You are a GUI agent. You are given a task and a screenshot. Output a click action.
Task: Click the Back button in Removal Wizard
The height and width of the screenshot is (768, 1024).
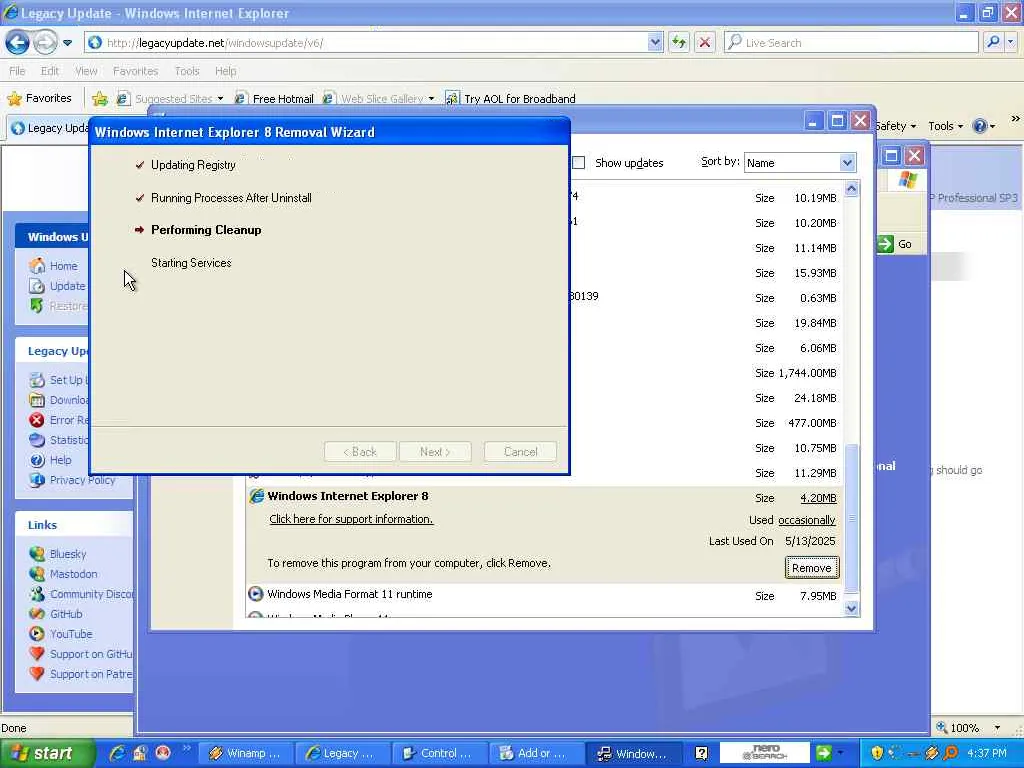click(360, 451)
